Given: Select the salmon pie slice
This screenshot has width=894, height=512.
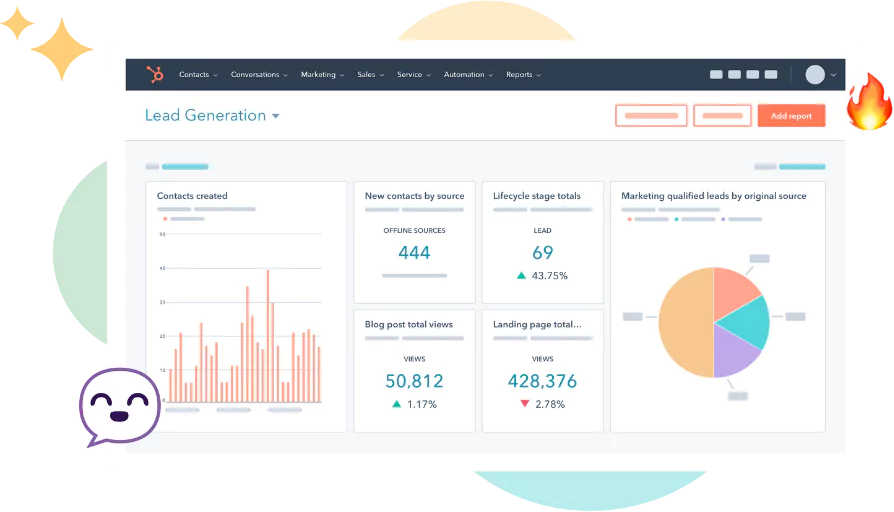Looking at the screenshot, I should coord(733,291).
